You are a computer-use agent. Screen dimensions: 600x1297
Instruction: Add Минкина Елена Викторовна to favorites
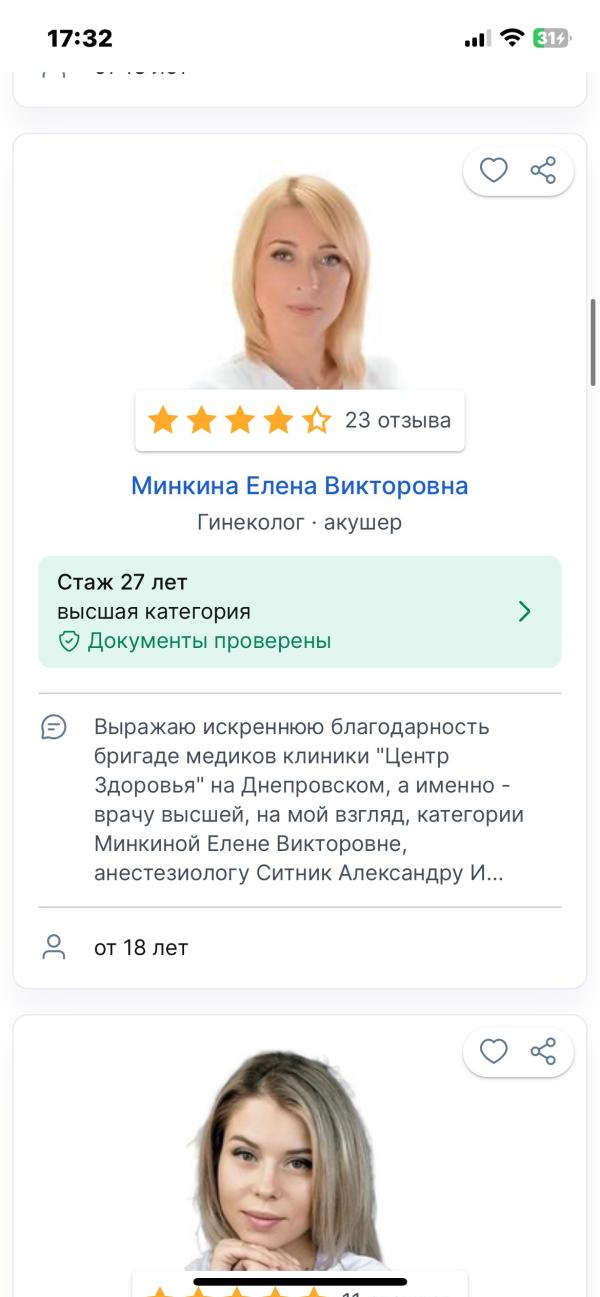point(494,172)
